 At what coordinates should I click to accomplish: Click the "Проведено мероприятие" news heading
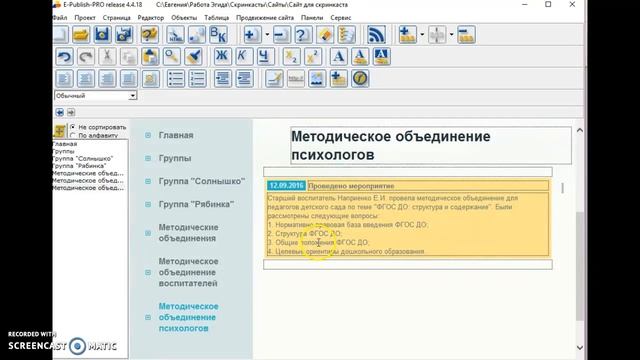point(351,186)
